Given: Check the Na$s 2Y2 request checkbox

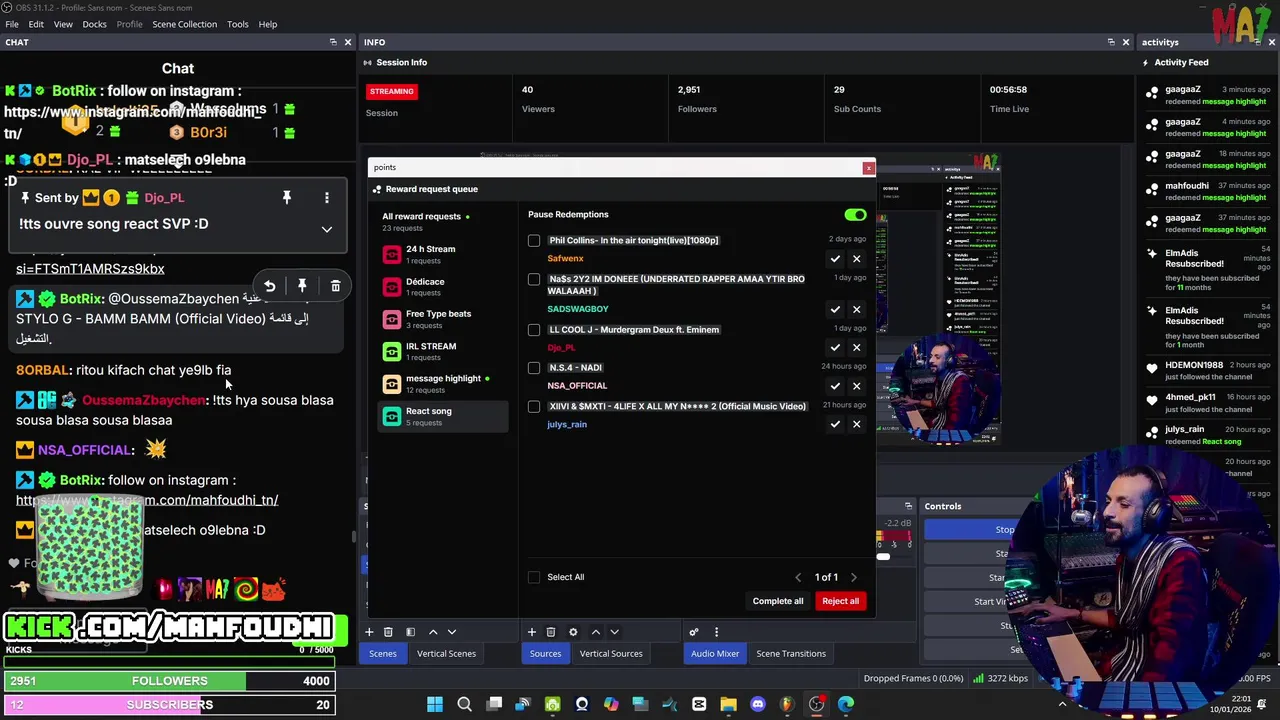Looking at the screenshot, I should pyautogui.click(x=534, y=279).
